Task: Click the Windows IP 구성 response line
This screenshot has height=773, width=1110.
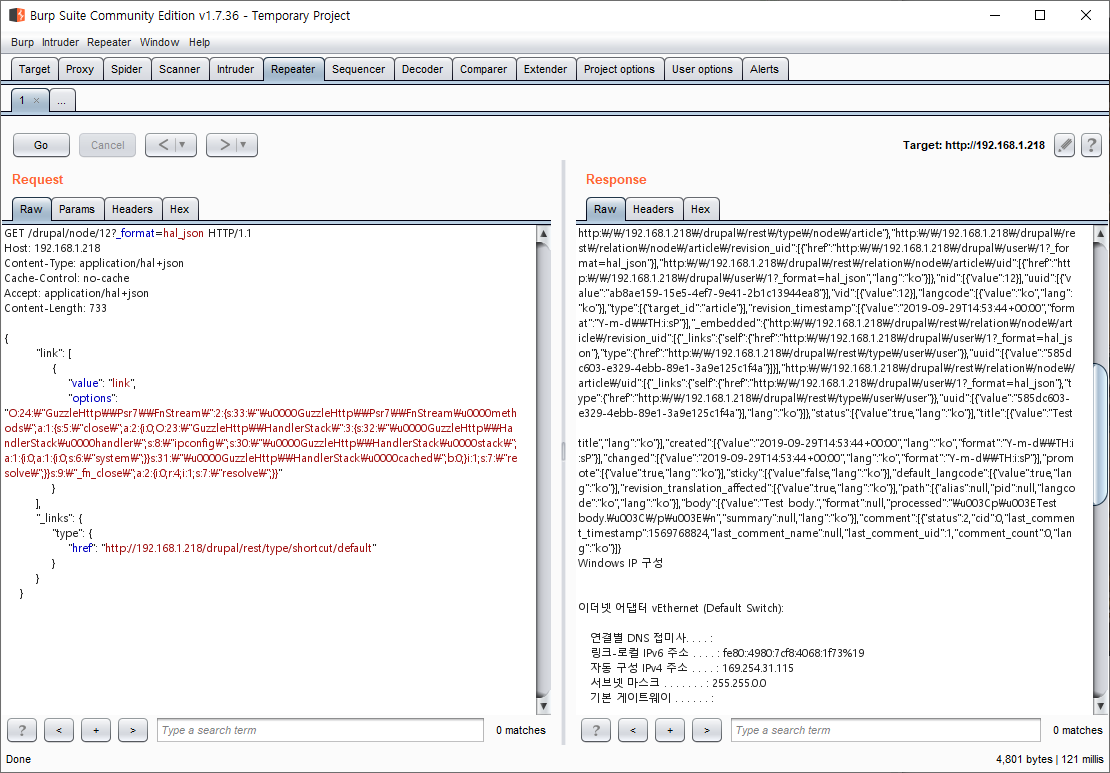Action: click(x=620, y=563)
